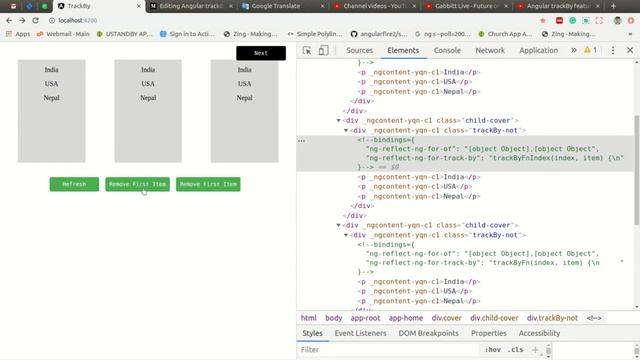Open the Chrome profile avatar
640x360 pixels.
[x=618, y=20]
